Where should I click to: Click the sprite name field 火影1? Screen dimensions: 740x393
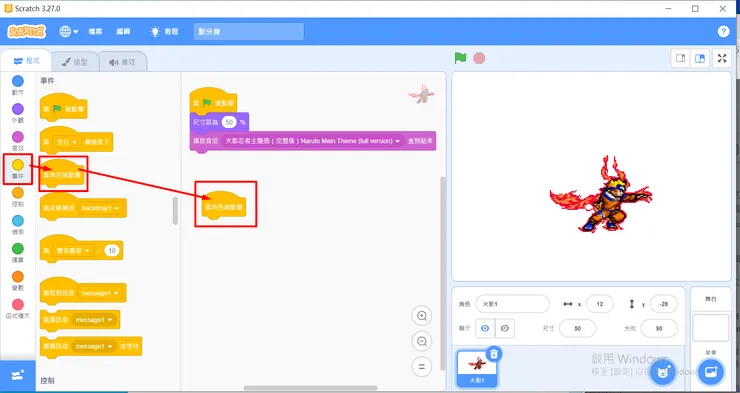513,304
